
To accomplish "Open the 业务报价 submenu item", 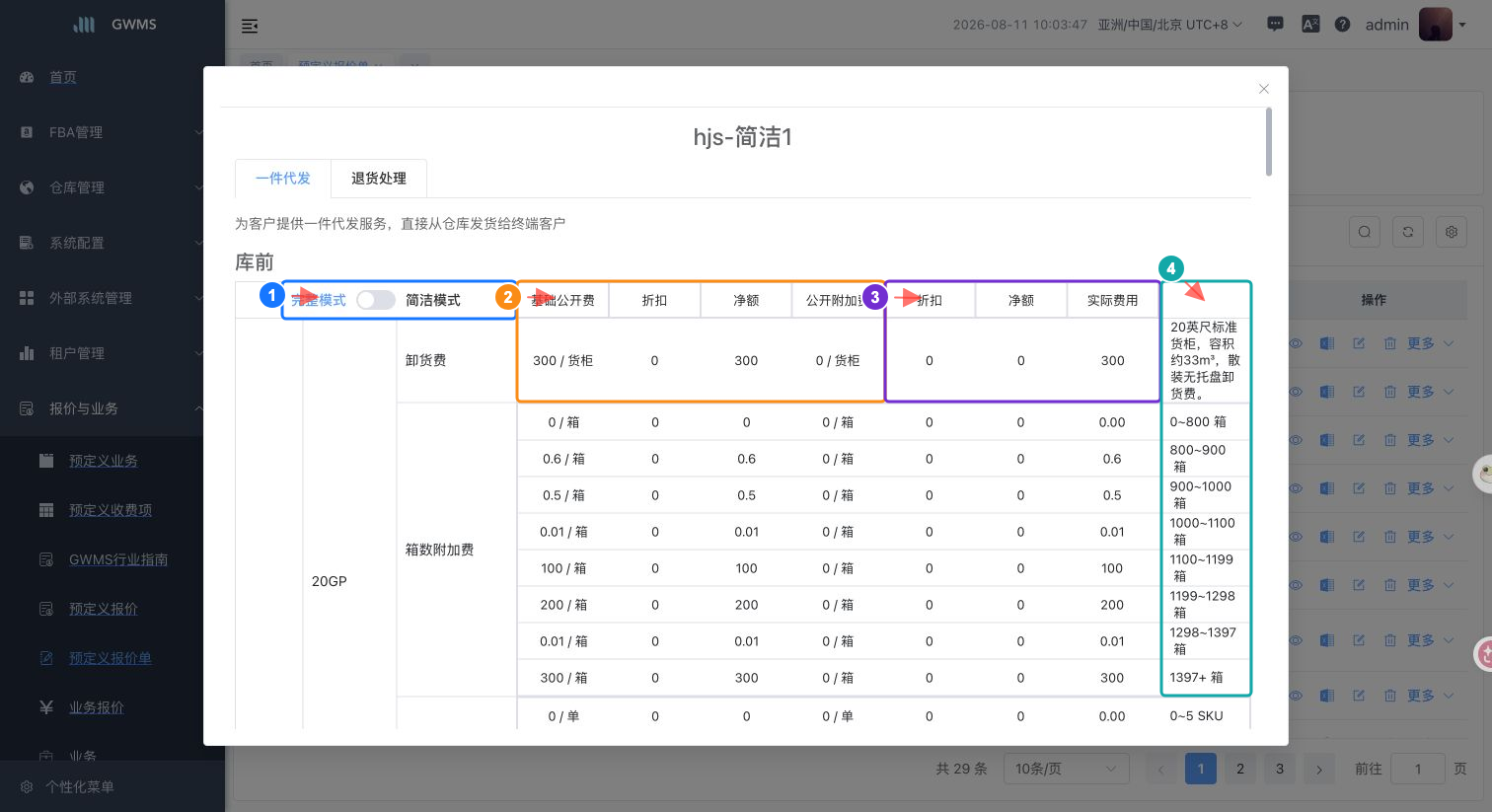I will point(97,707).
